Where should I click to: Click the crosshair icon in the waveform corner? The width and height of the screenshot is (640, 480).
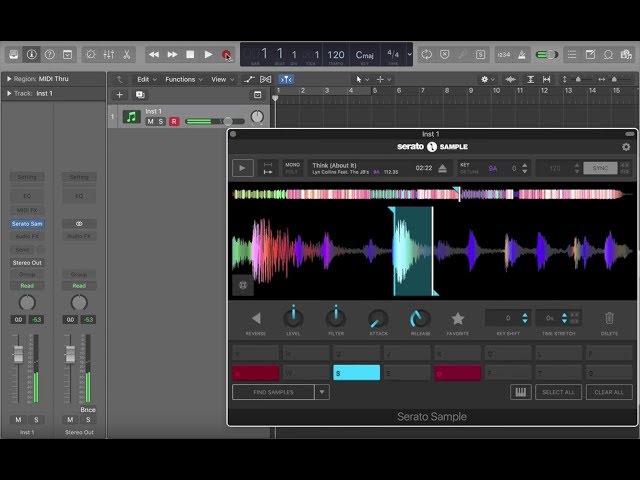point(243,285)
